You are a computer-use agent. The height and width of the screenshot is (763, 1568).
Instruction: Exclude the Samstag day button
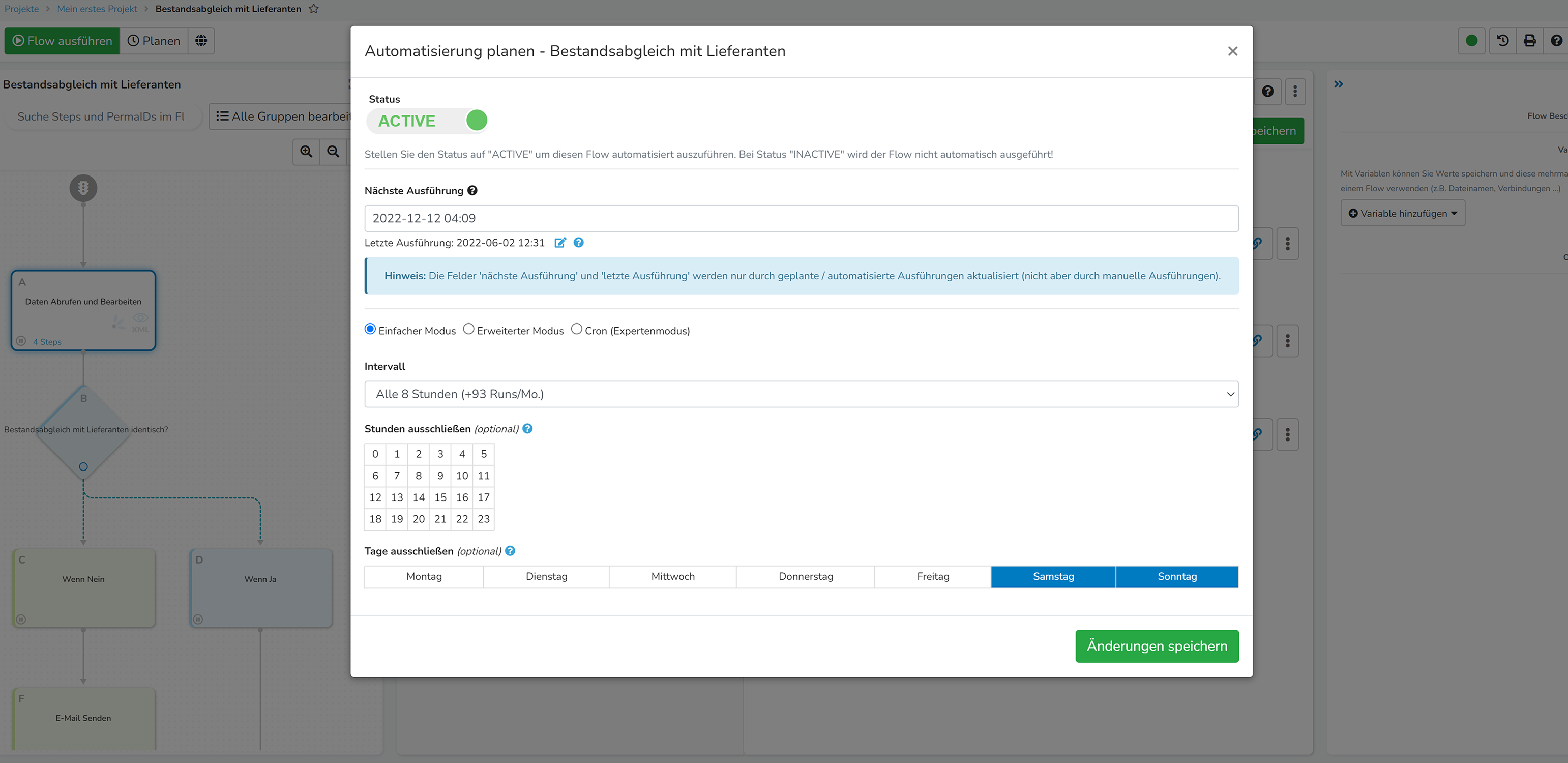pos(1053,577)
